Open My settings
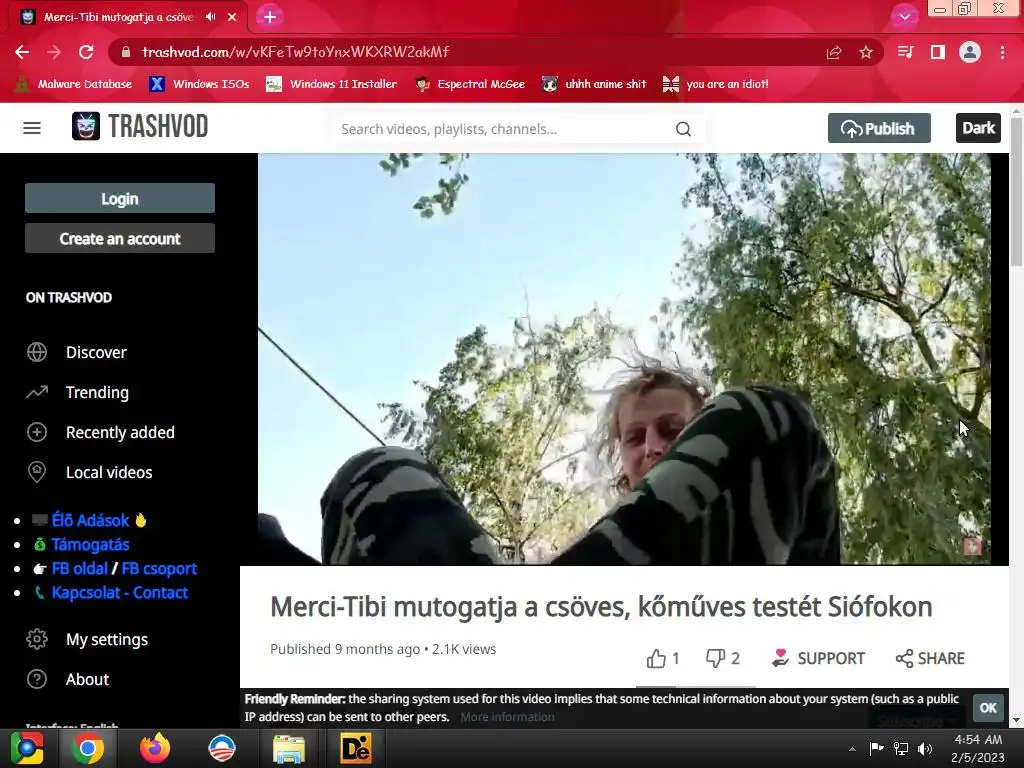Image resolution: width=1024 pixels, height=768 pixels. [107, 639]
